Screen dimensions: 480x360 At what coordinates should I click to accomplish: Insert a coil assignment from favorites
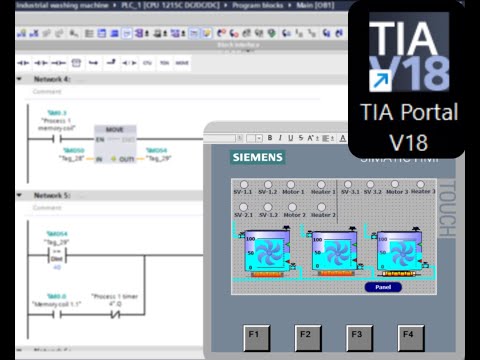pos(59,63)
